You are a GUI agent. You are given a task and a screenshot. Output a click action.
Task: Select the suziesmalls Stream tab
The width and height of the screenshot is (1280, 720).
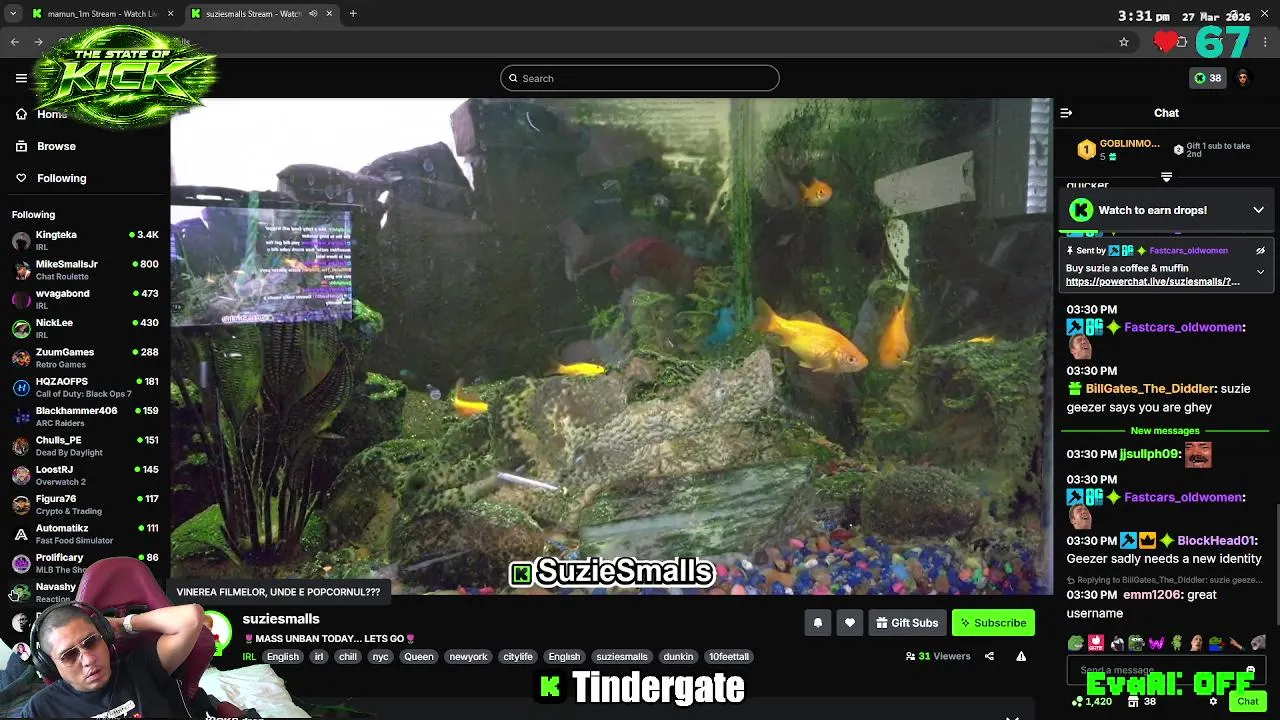tap(262, 14)
